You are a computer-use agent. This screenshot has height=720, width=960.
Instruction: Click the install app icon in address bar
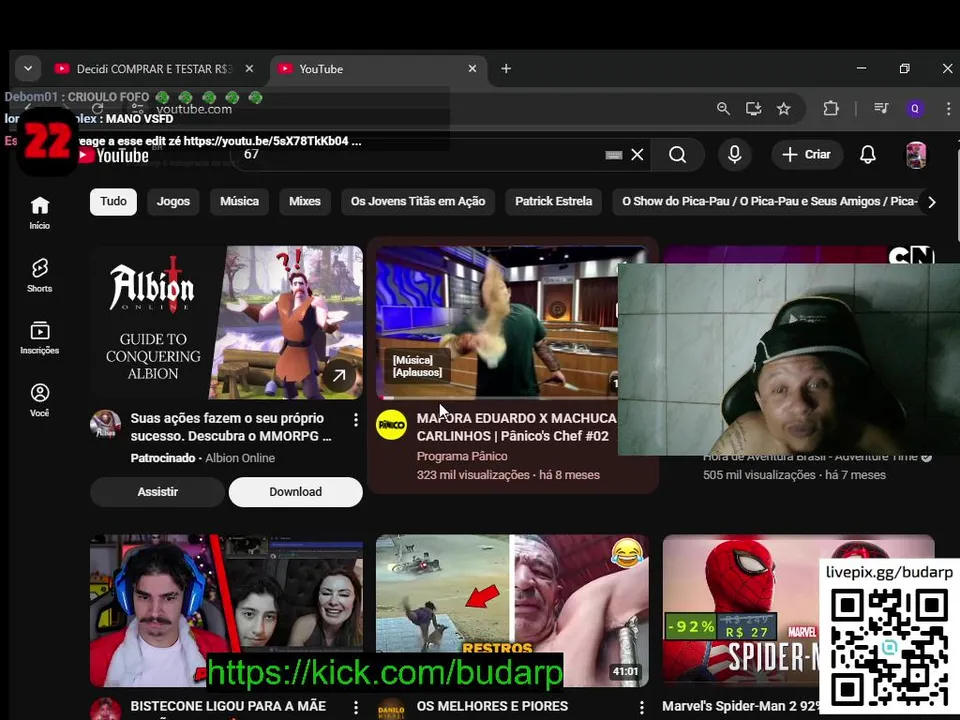pyautogui.click(x=753, y=108)
